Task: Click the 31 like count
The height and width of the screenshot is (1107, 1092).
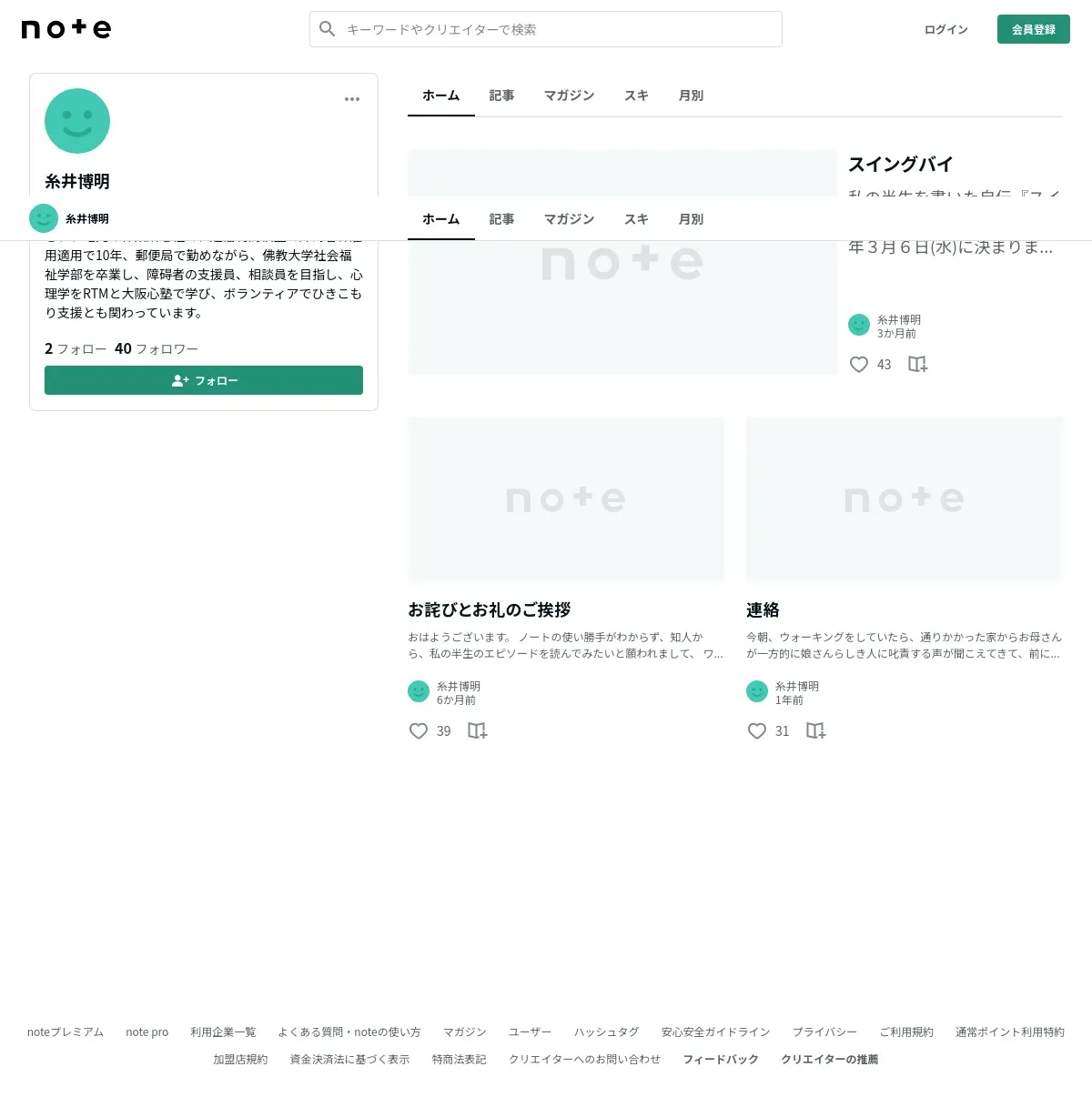Action: point(783,731)
